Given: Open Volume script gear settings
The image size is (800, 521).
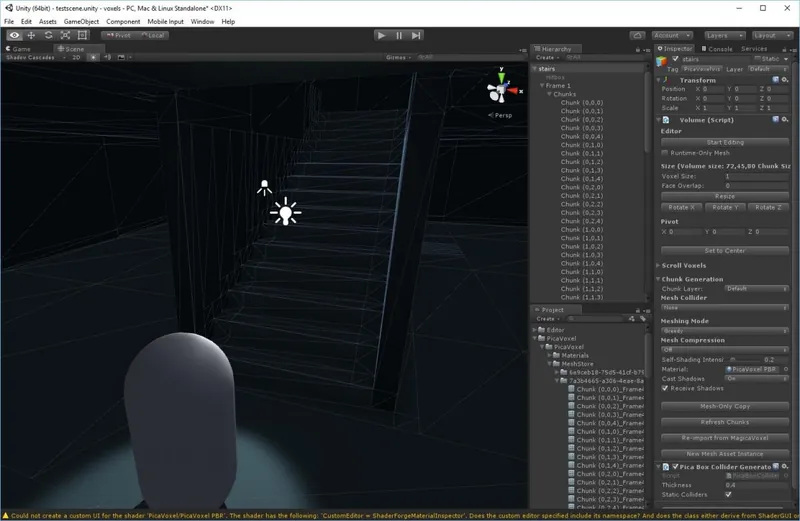Looking at the screenshot, I should pyautogui.click(x=785, y=119).
